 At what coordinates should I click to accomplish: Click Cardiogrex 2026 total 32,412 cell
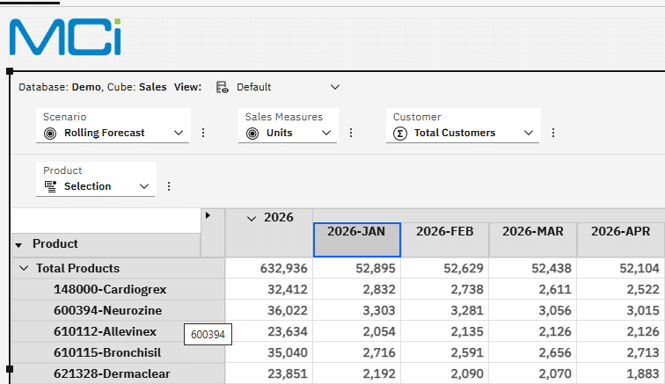(269, 289)
